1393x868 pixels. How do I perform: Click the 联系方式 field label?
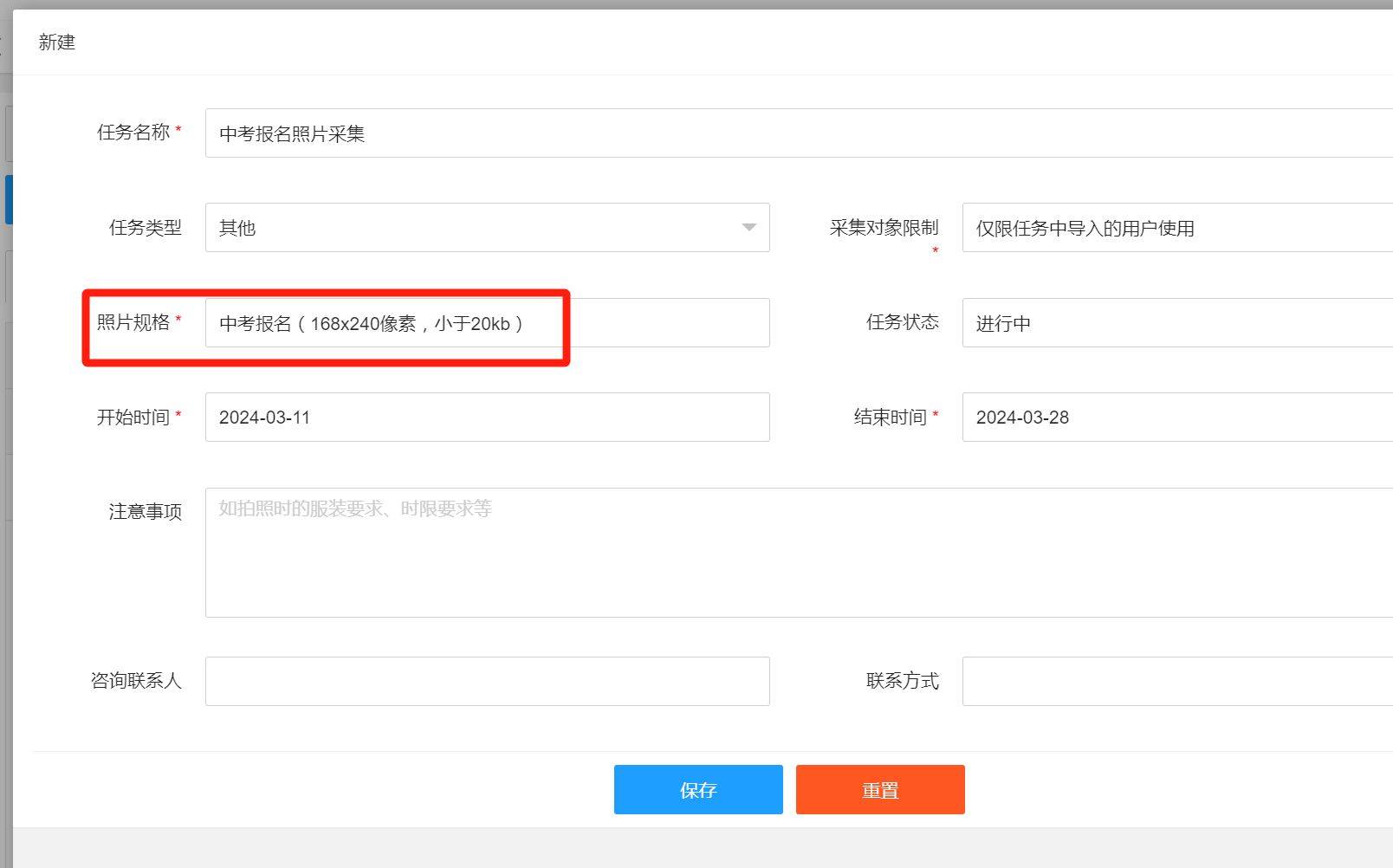902,681
